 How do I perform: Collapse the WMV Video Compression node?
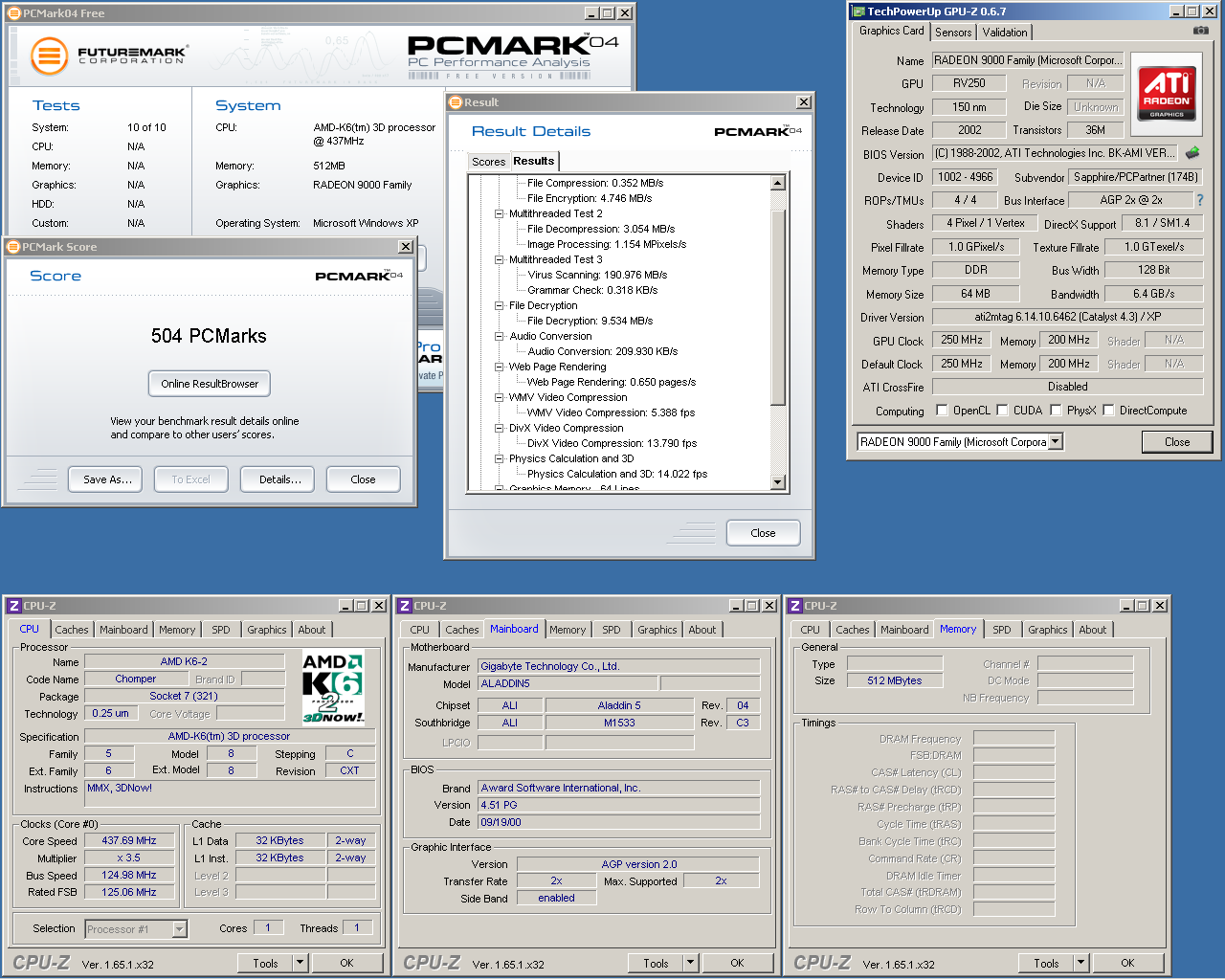[x=499, y=397]
